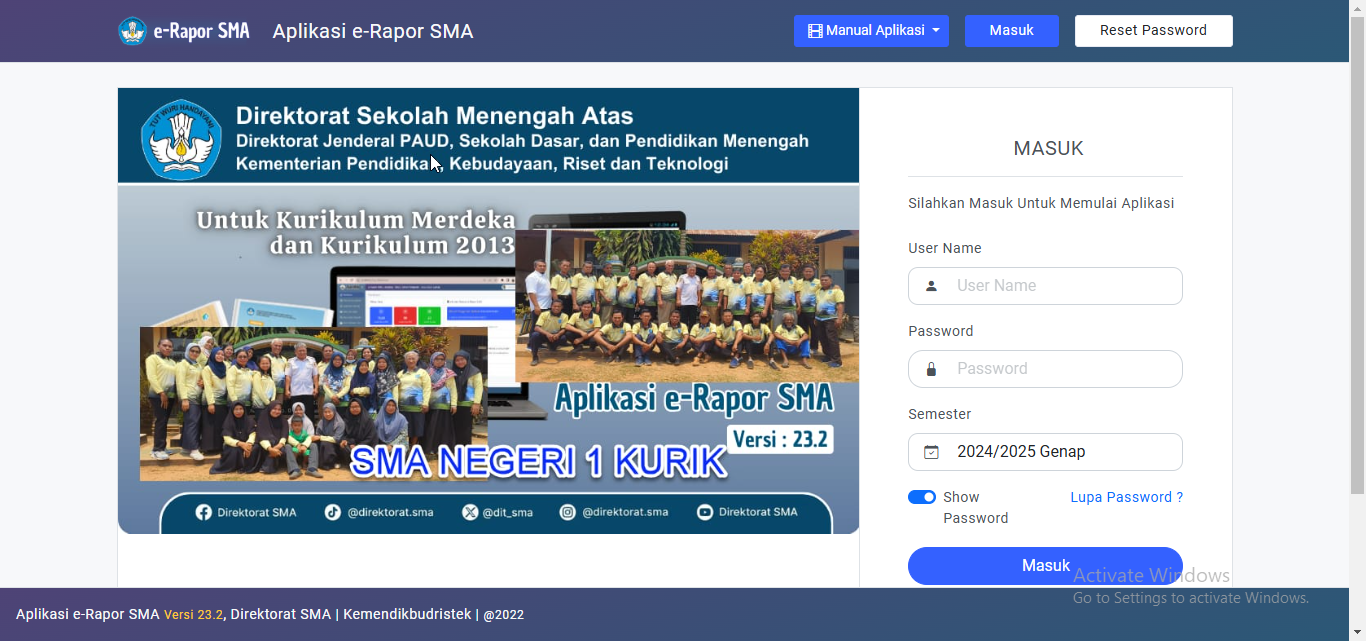This screenshot has height=641, width=1366.
Task: Click the Instagram icon for @direktorat.sma
Action: [567, 512]
